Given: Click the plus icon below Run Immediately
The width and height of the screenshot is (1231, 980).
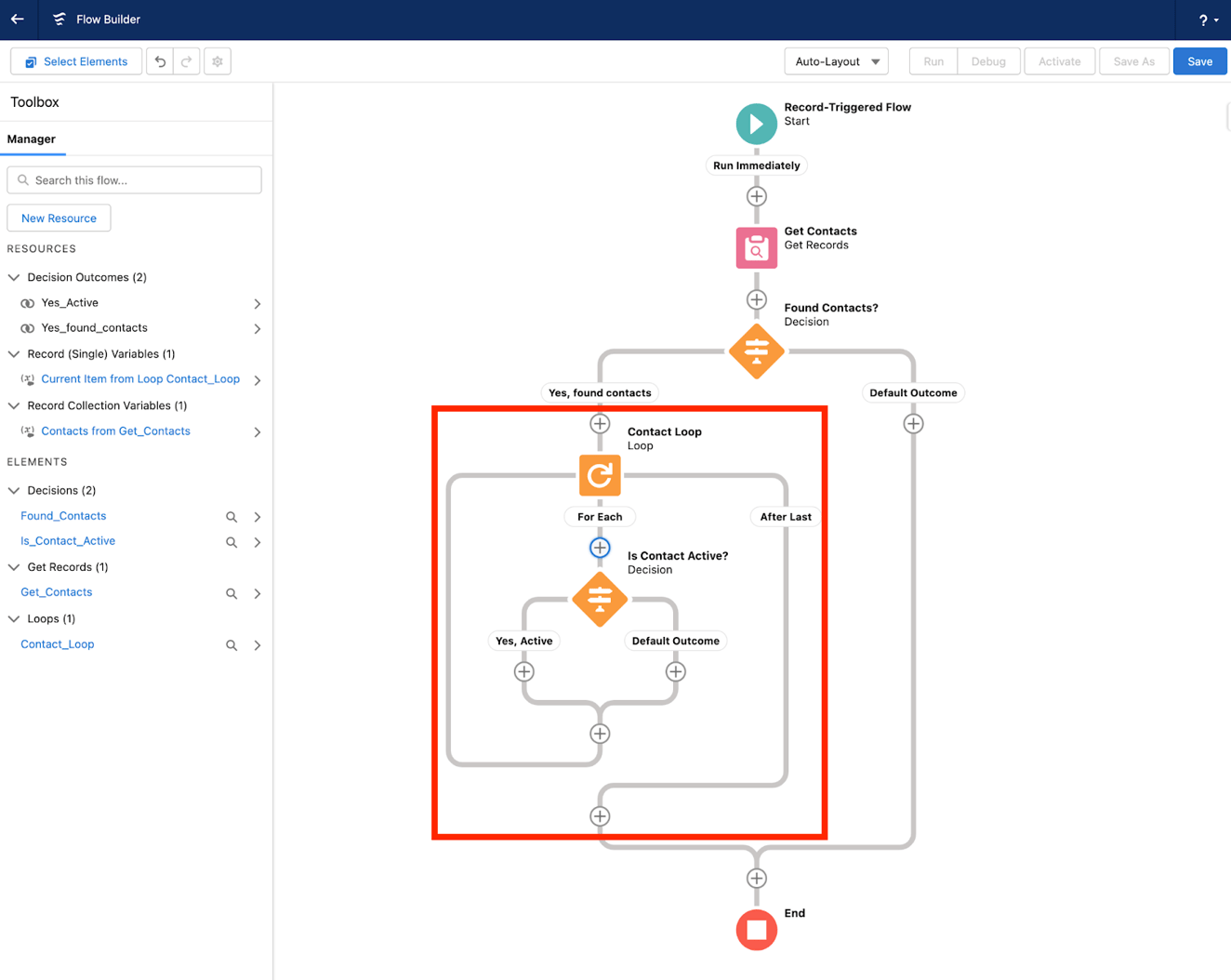Looking at the screenshot, I should coord(756,196).
